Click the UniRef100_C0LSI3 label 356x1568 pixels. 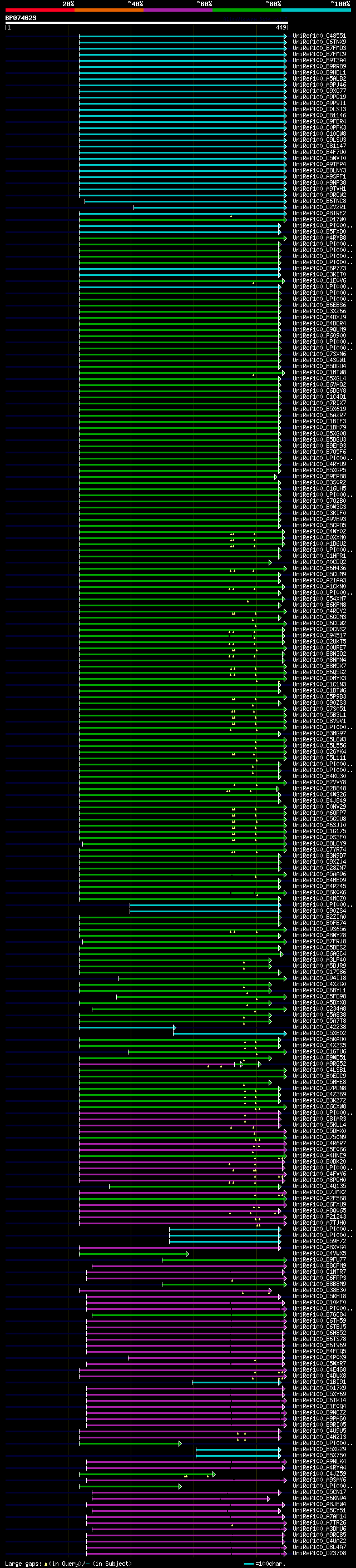319,110
